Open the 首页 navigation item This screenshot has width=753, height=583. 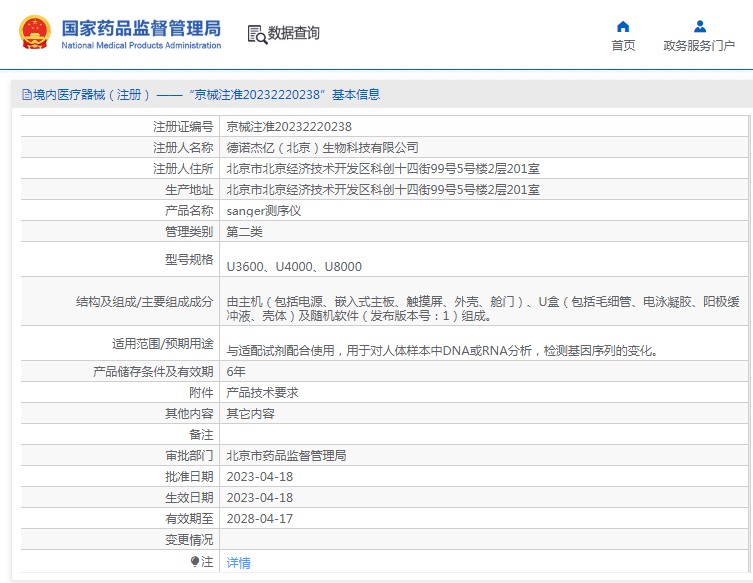(623, 45)
